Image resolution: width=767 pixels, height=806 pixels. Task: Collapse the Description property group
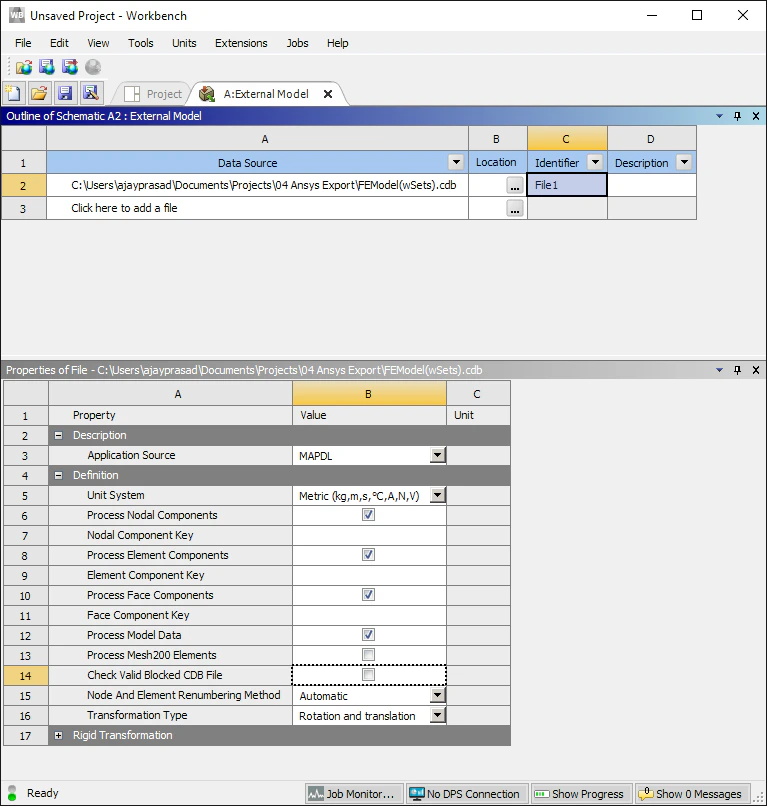coord(59,435)
